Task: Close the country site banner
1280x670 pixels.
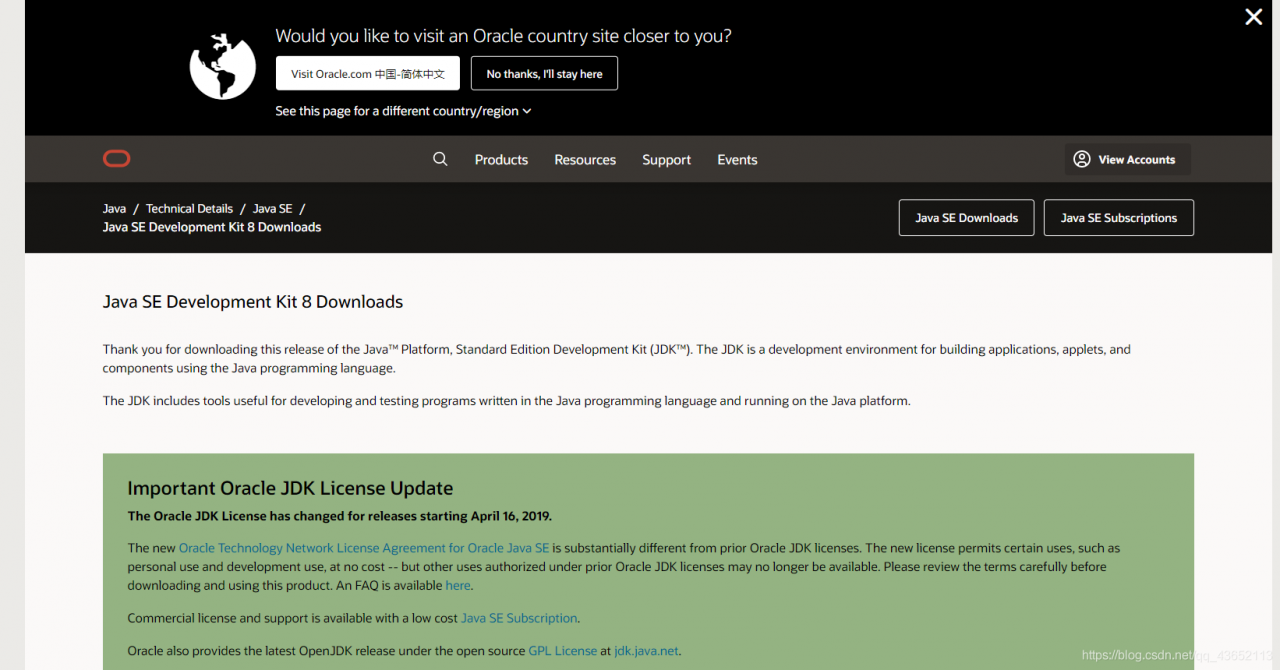Action: coord(1253,17)
